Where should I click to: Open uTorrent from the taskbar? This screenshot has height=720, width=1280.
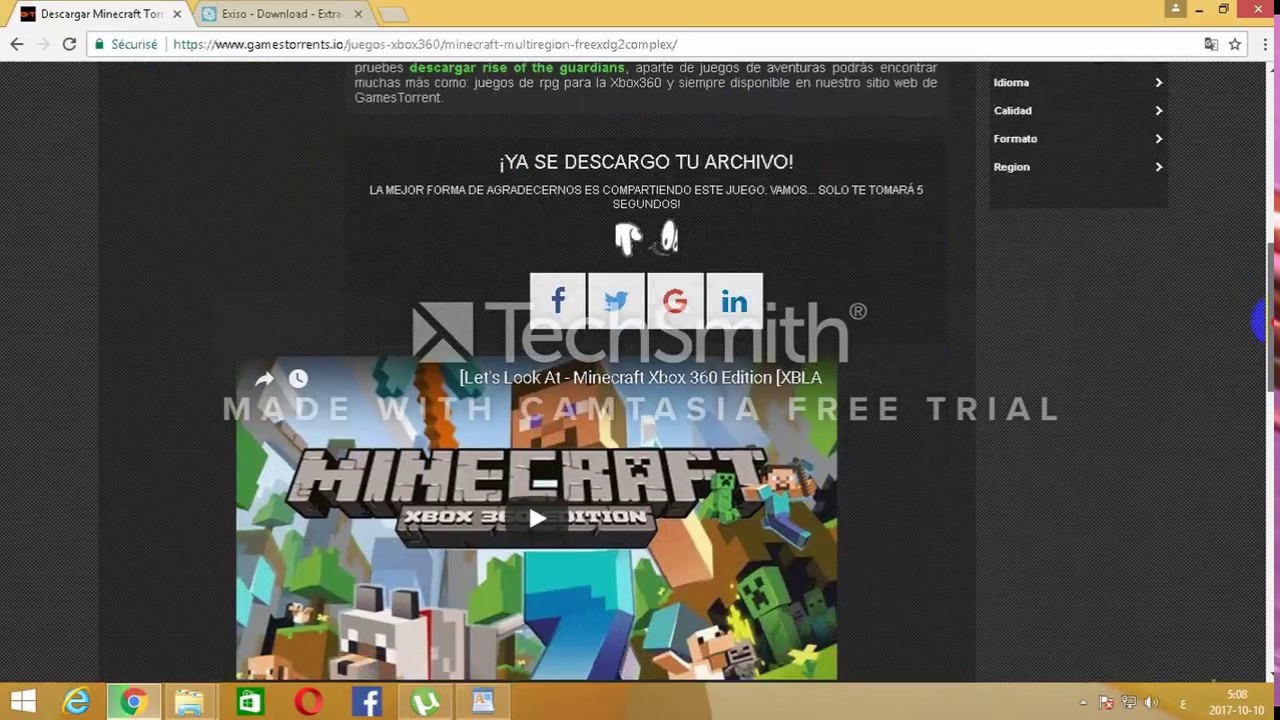tap(425, 702)
